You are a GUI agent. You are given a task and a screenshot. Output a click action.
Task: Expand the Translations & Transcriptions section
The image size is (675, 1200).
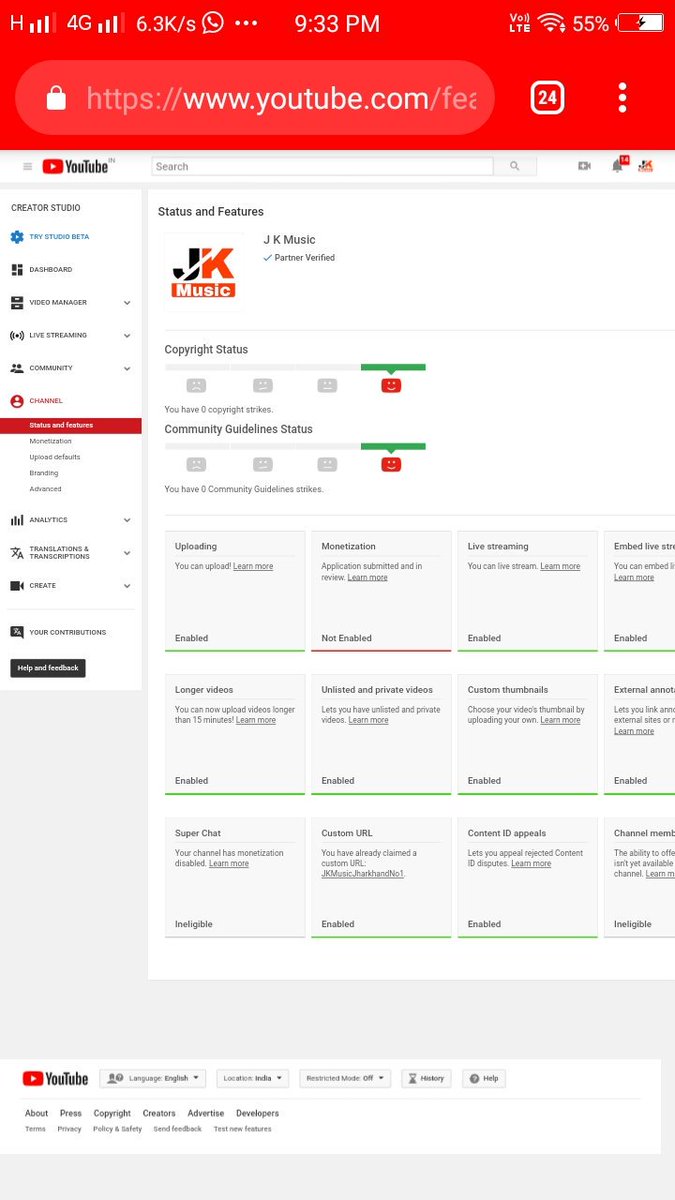[127, 553]
